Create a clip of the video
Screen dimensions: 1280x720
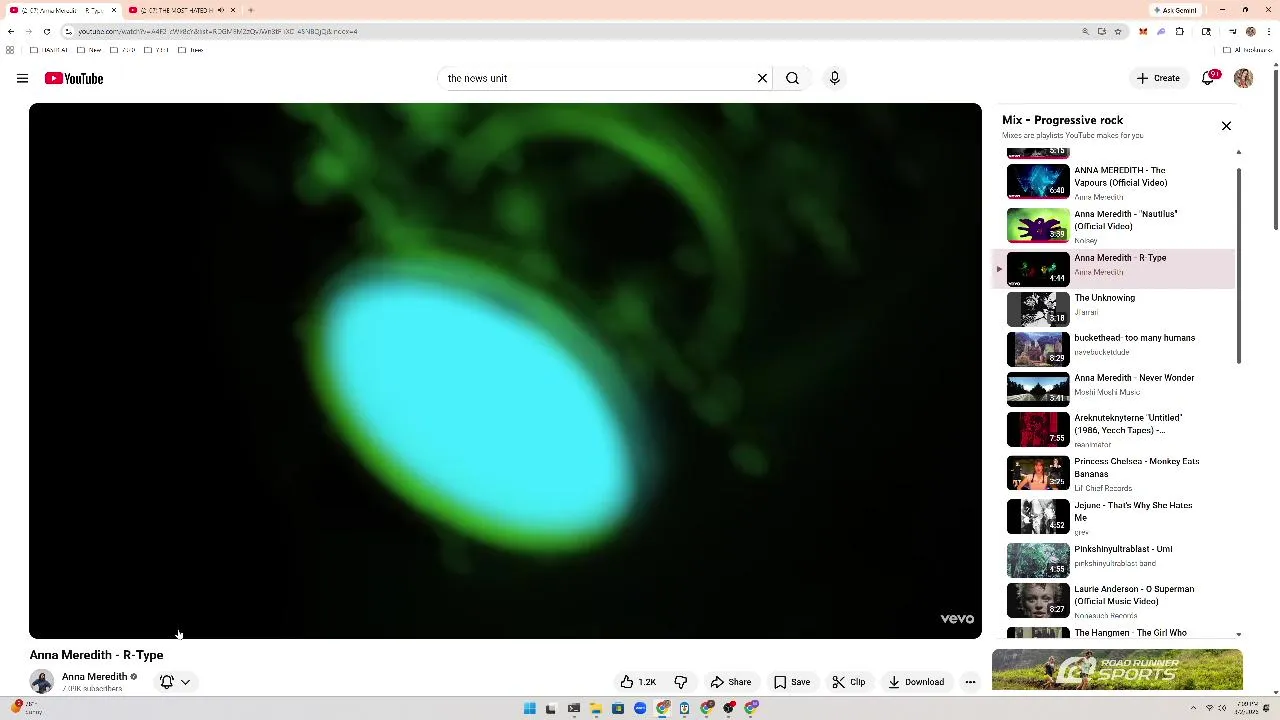[x=849, y=682]
